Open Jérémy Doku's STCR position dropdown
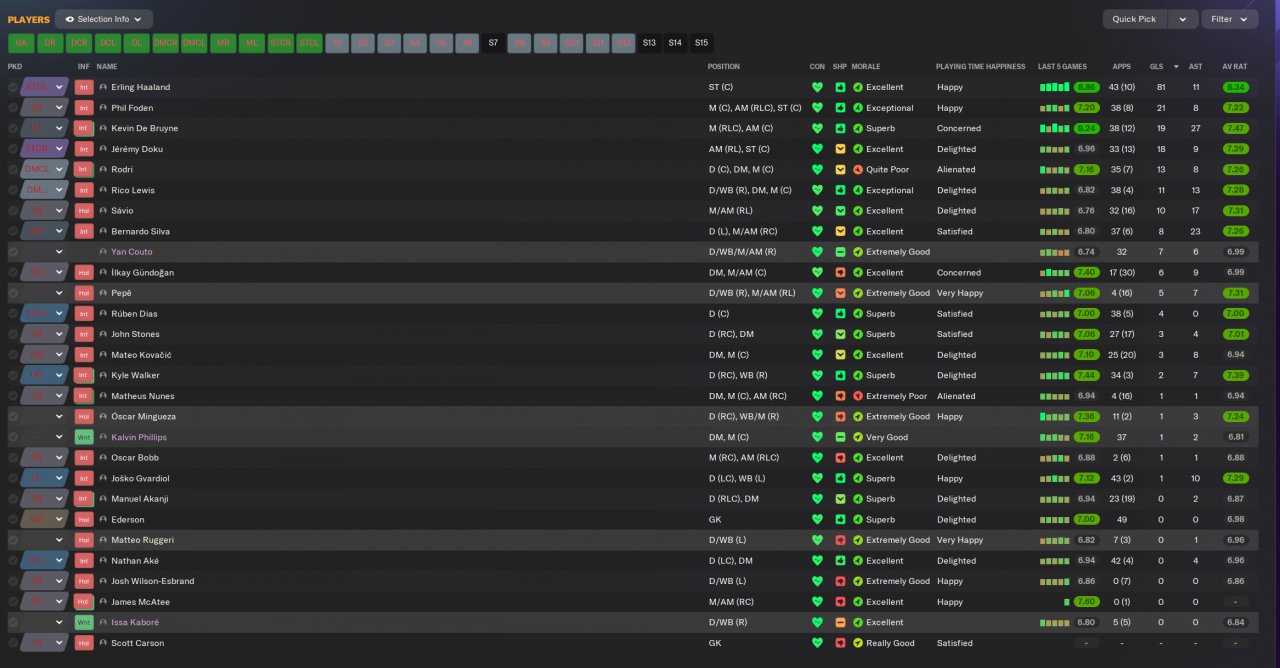 pos(44,149)
